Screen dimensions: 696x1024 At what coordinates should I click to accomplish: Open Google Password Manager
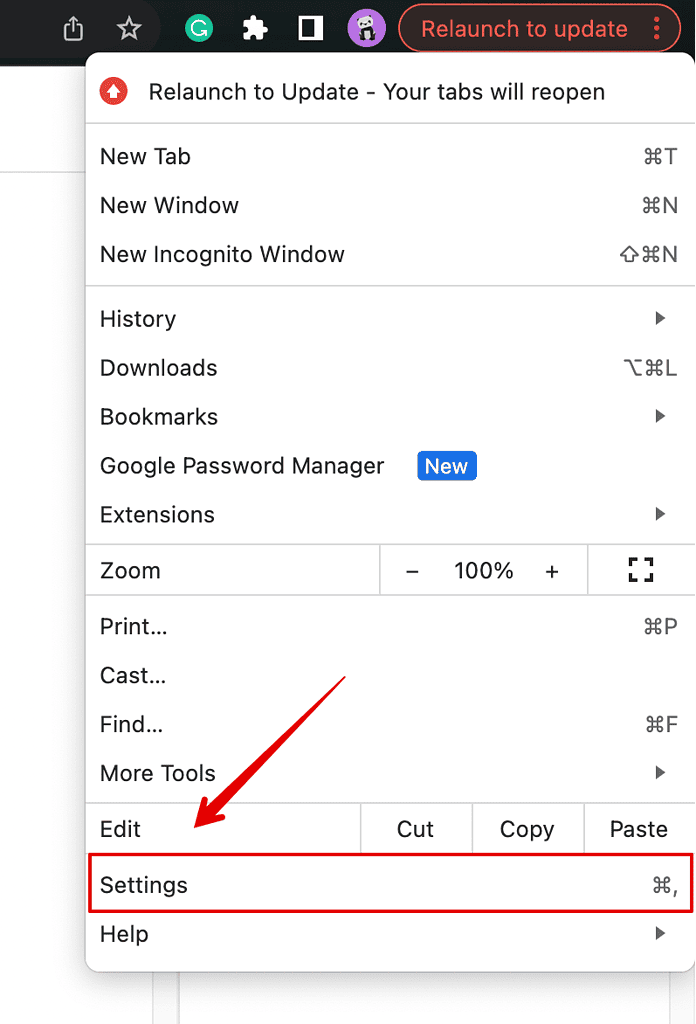241,465
